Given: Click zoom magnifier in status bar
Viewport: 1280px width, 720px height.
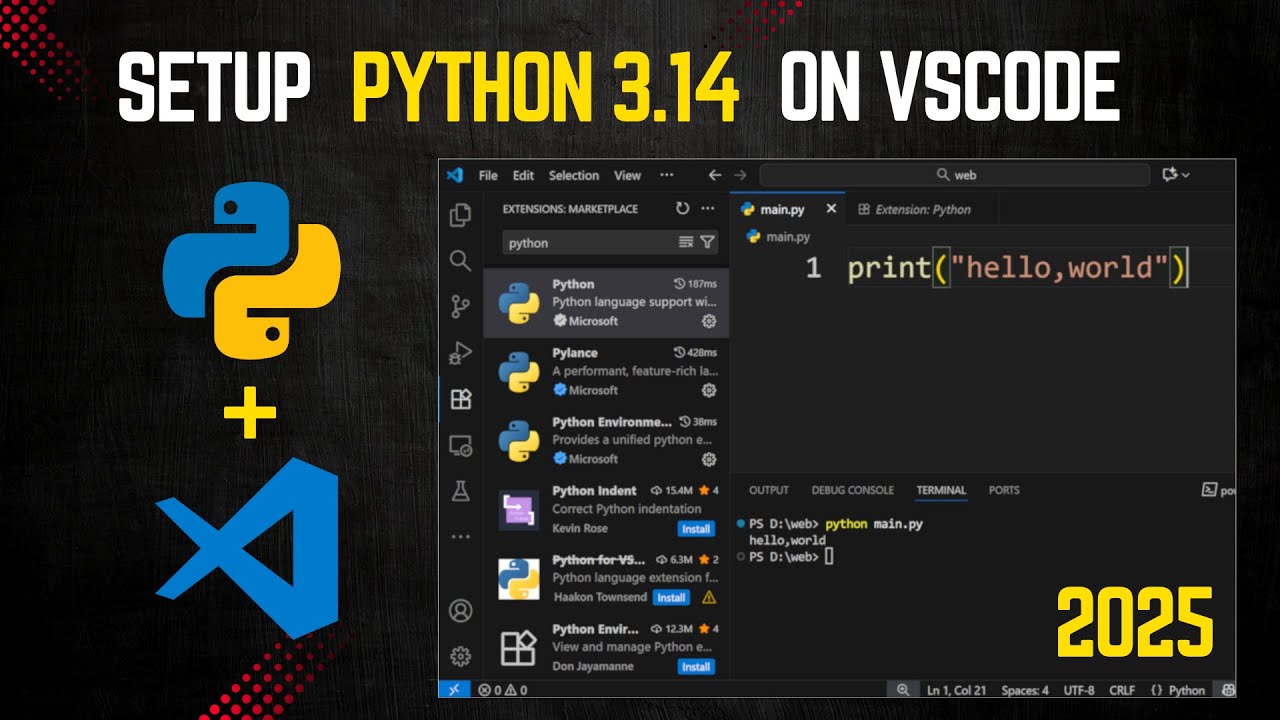Looking at the screenshot, I should pyautogui.click(x=903, y=690).
